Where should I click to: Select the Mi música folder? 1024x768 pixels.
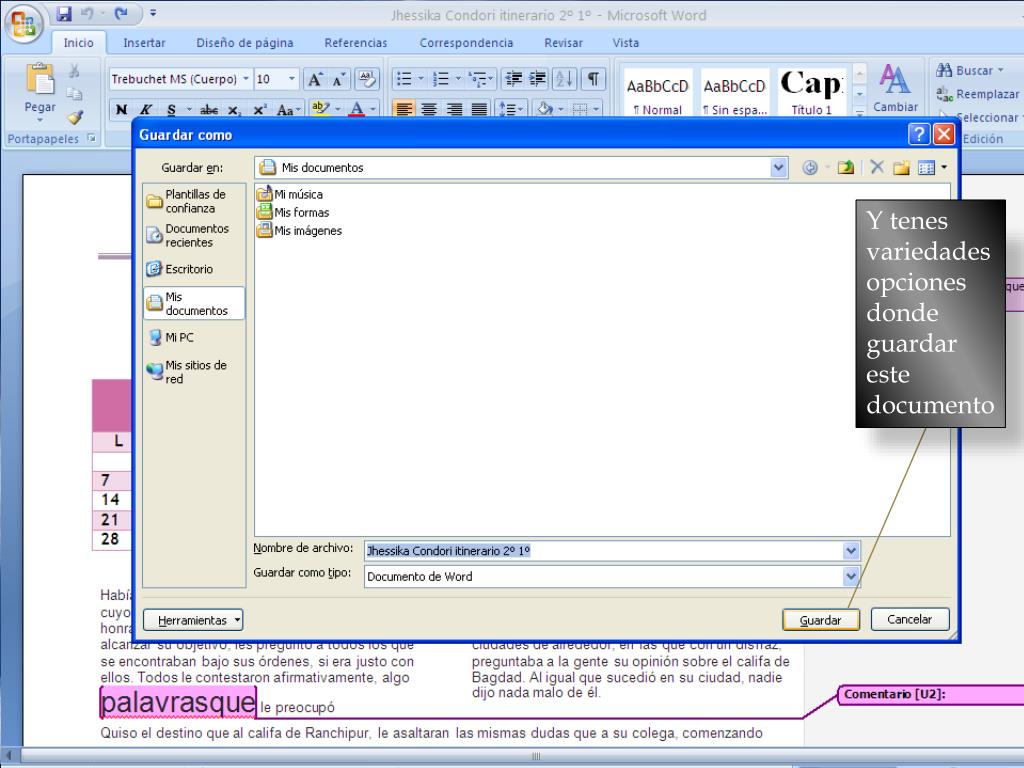point(289,194)
